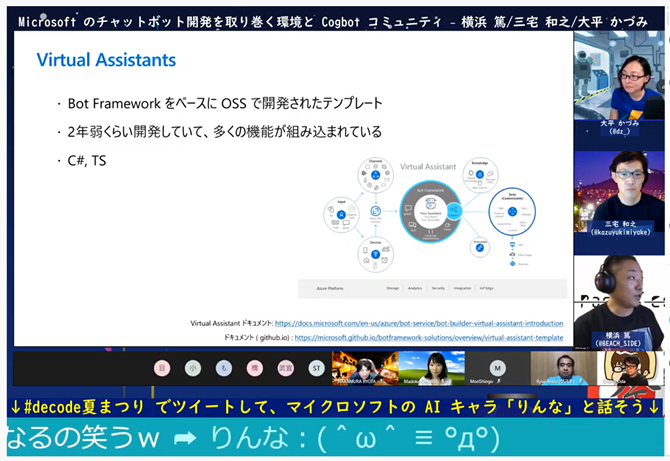Click the APIs icon below Skills circle
The width and height of the screenshot is (670, 461).
pos(512,244)
